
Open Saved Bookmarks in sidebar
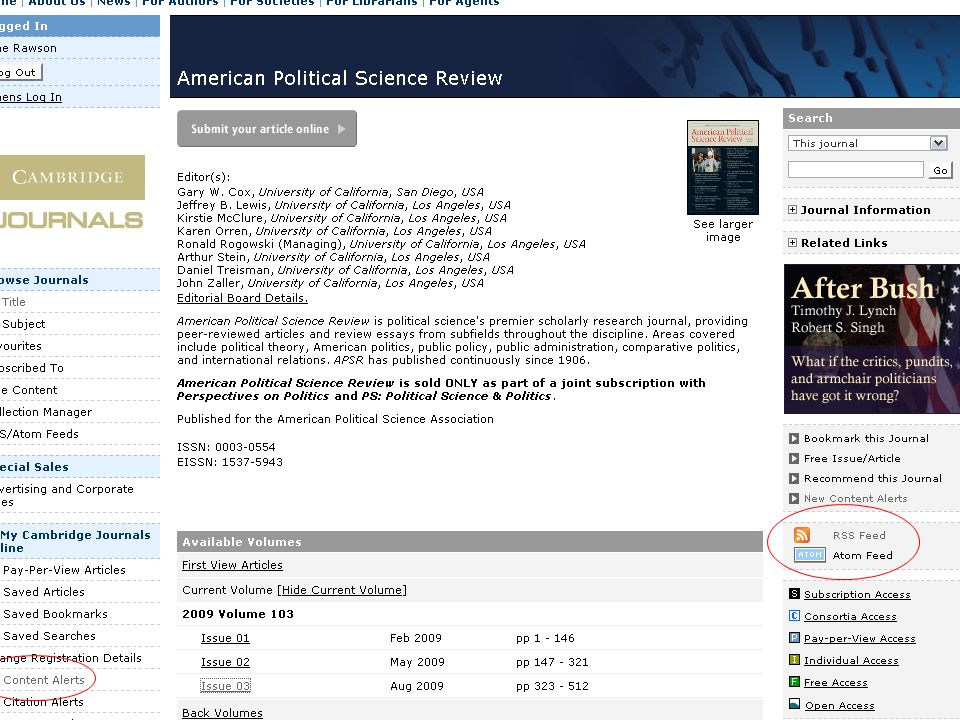tap(55, 614)
